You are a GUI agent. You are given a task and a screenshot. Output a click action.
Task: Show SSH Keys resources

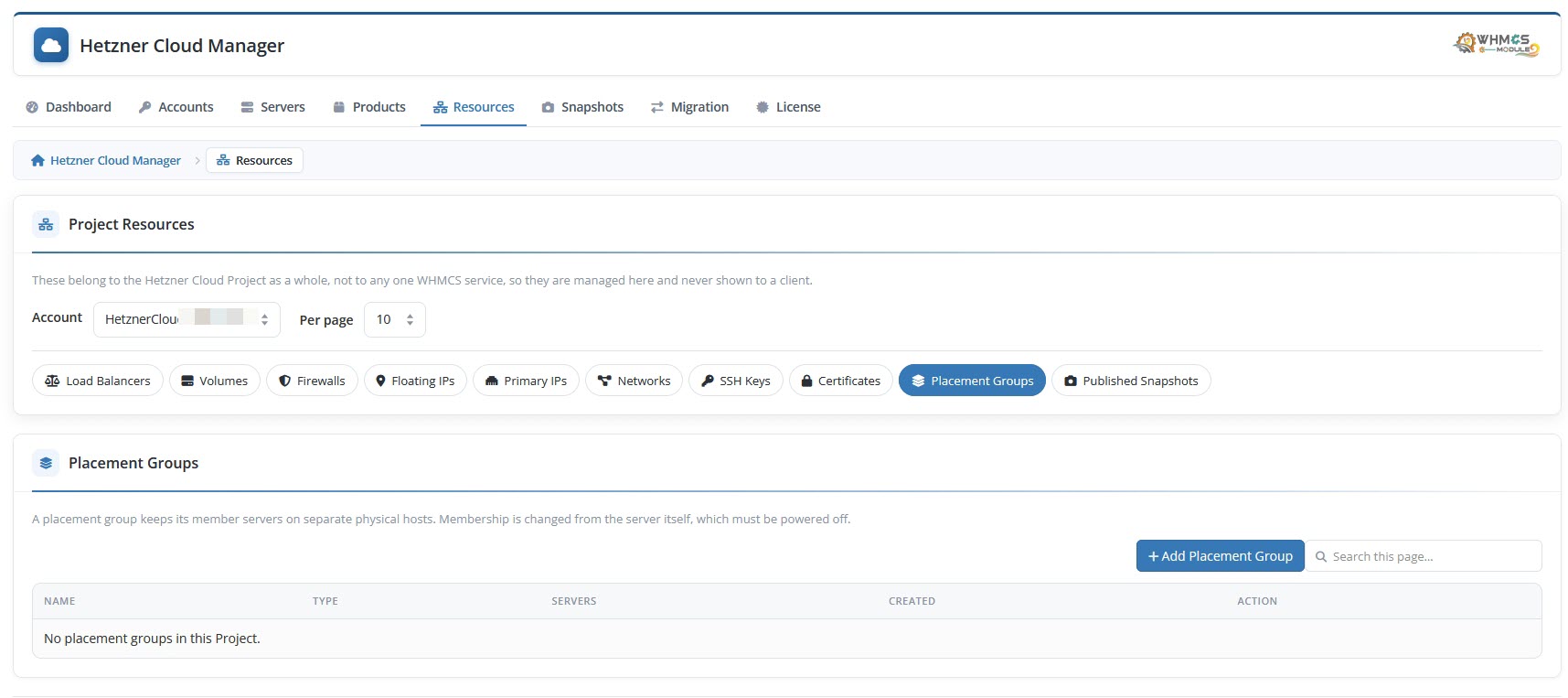(x=736, y=381)
